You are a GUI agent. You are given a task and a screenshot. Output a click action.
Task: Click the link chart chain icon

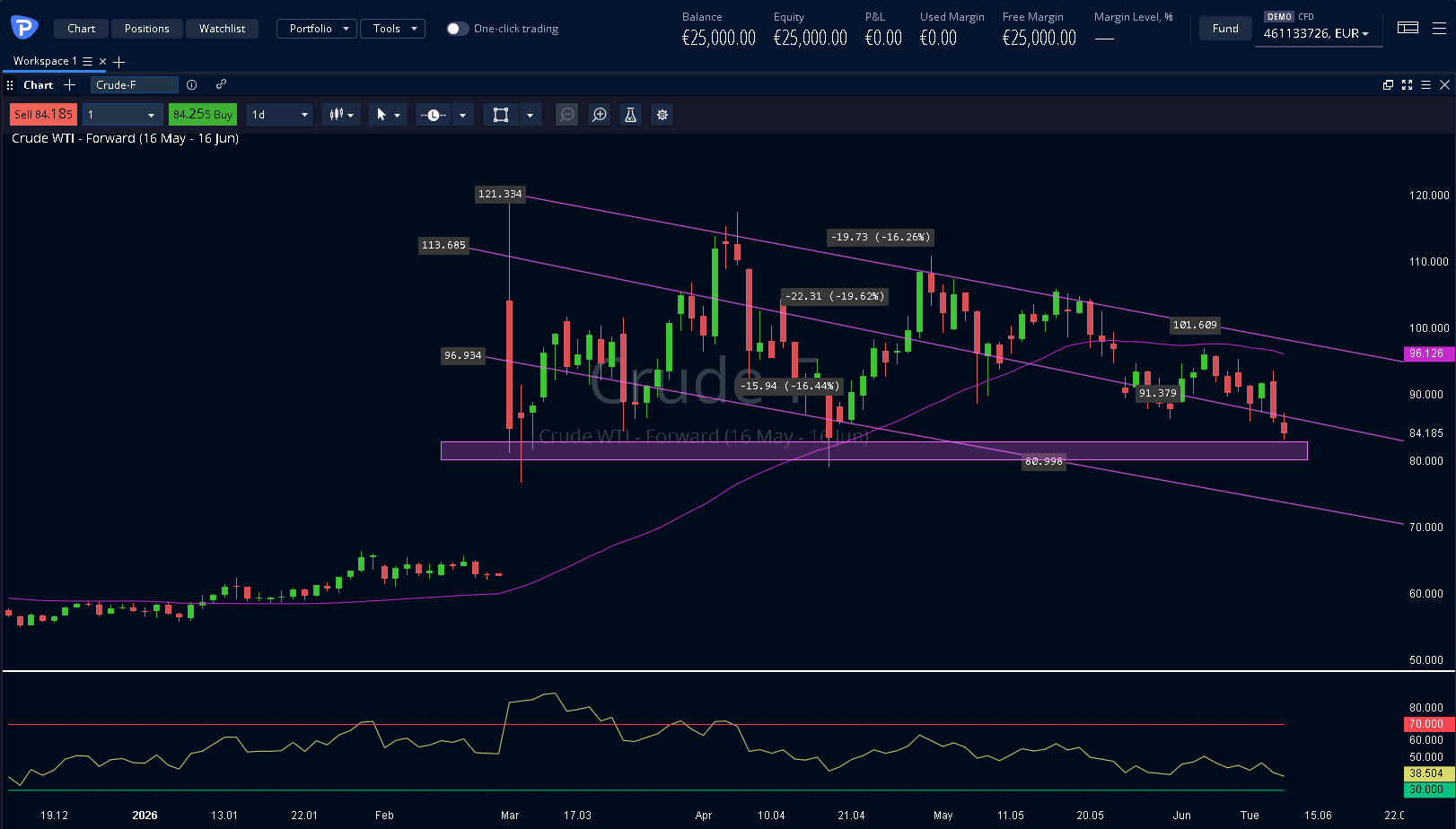(x=221, y=84)
